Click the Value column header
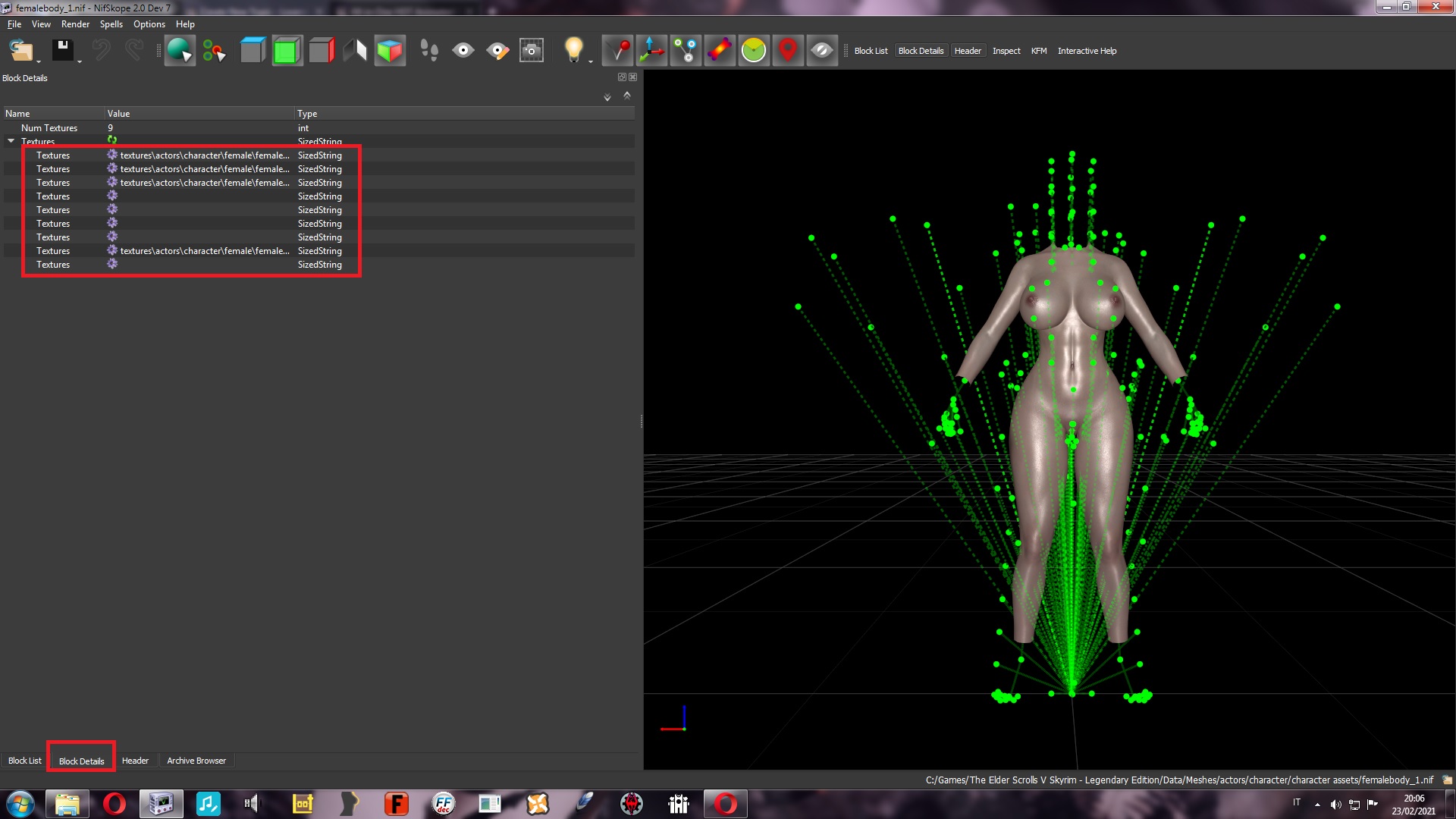 (x=199, y=114)
